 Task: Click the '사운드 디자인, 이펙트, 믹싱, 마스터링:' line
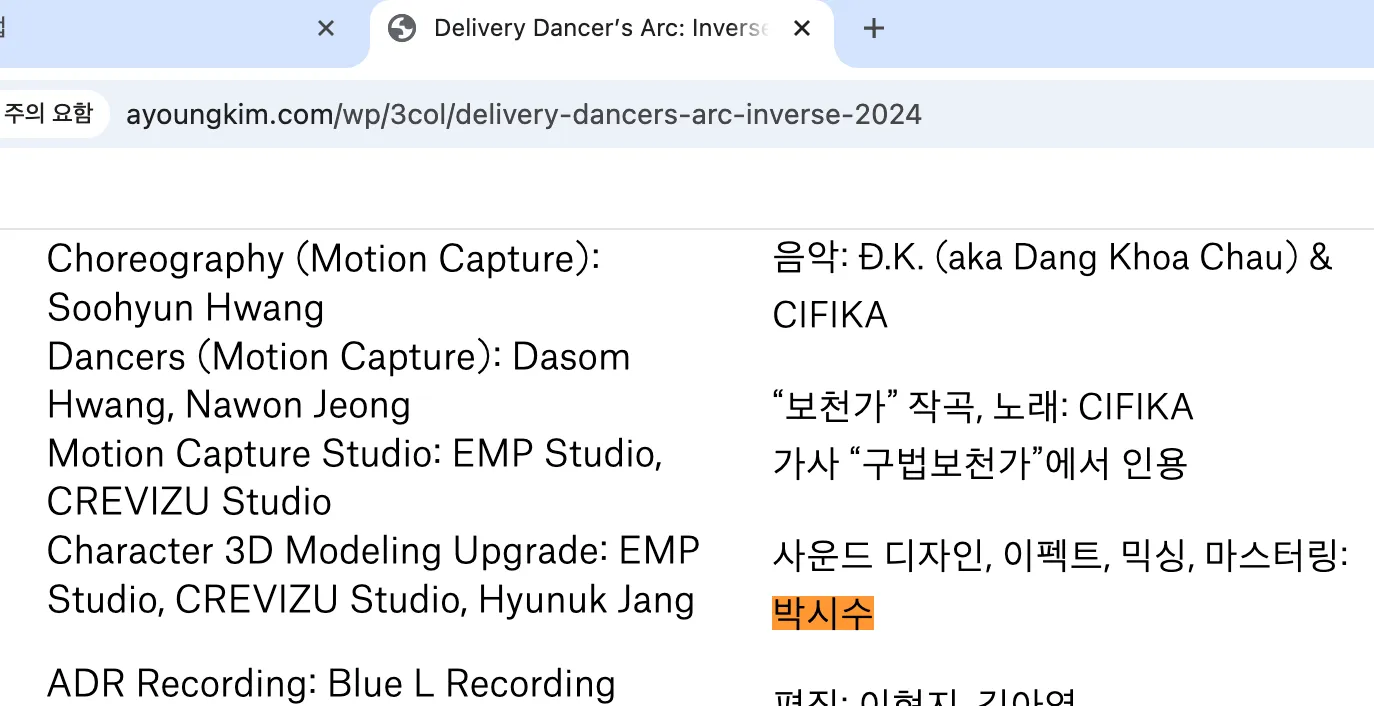click(1061, 556)
